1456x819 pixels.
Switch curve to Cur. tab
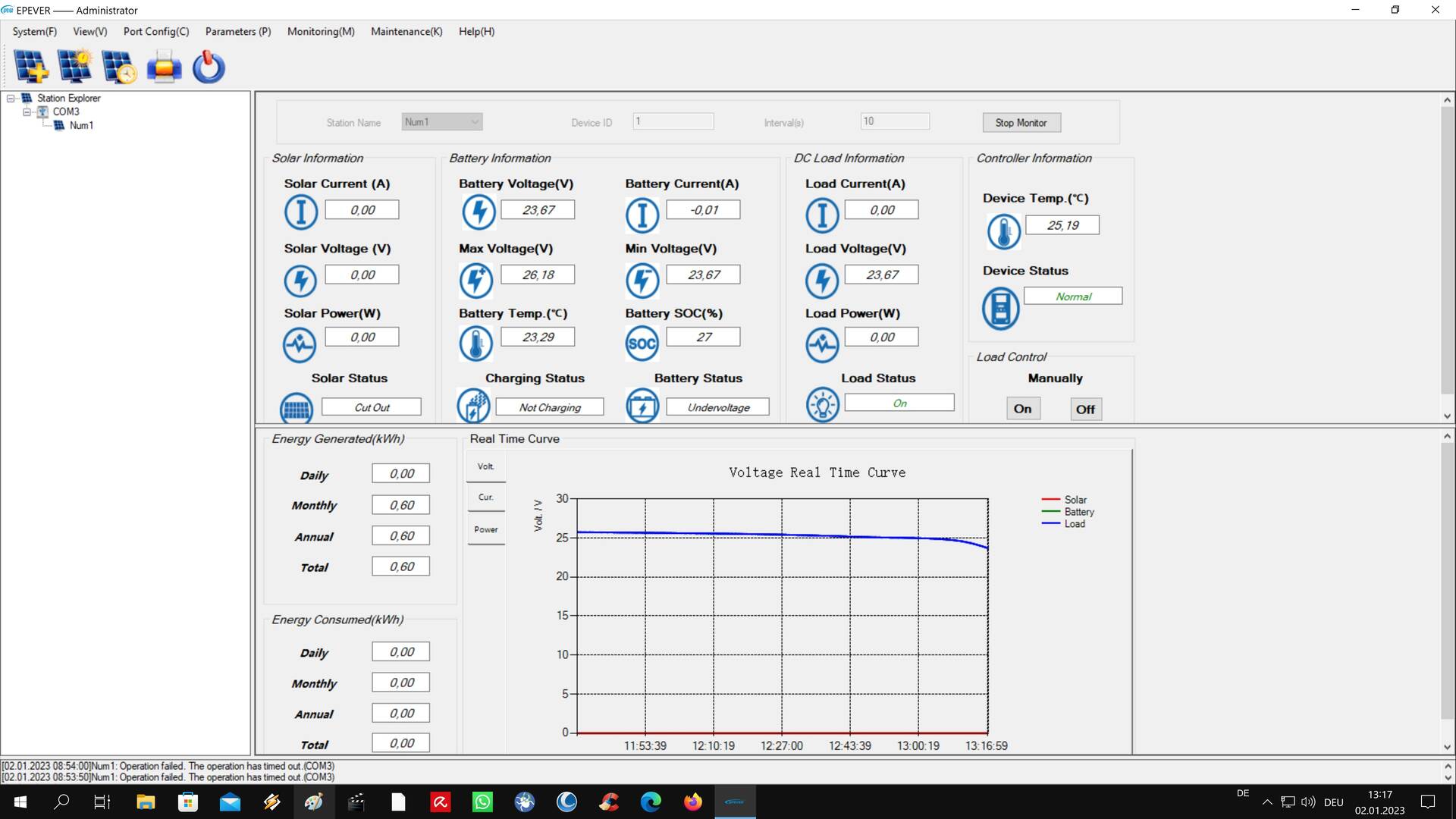pos(486,497)
